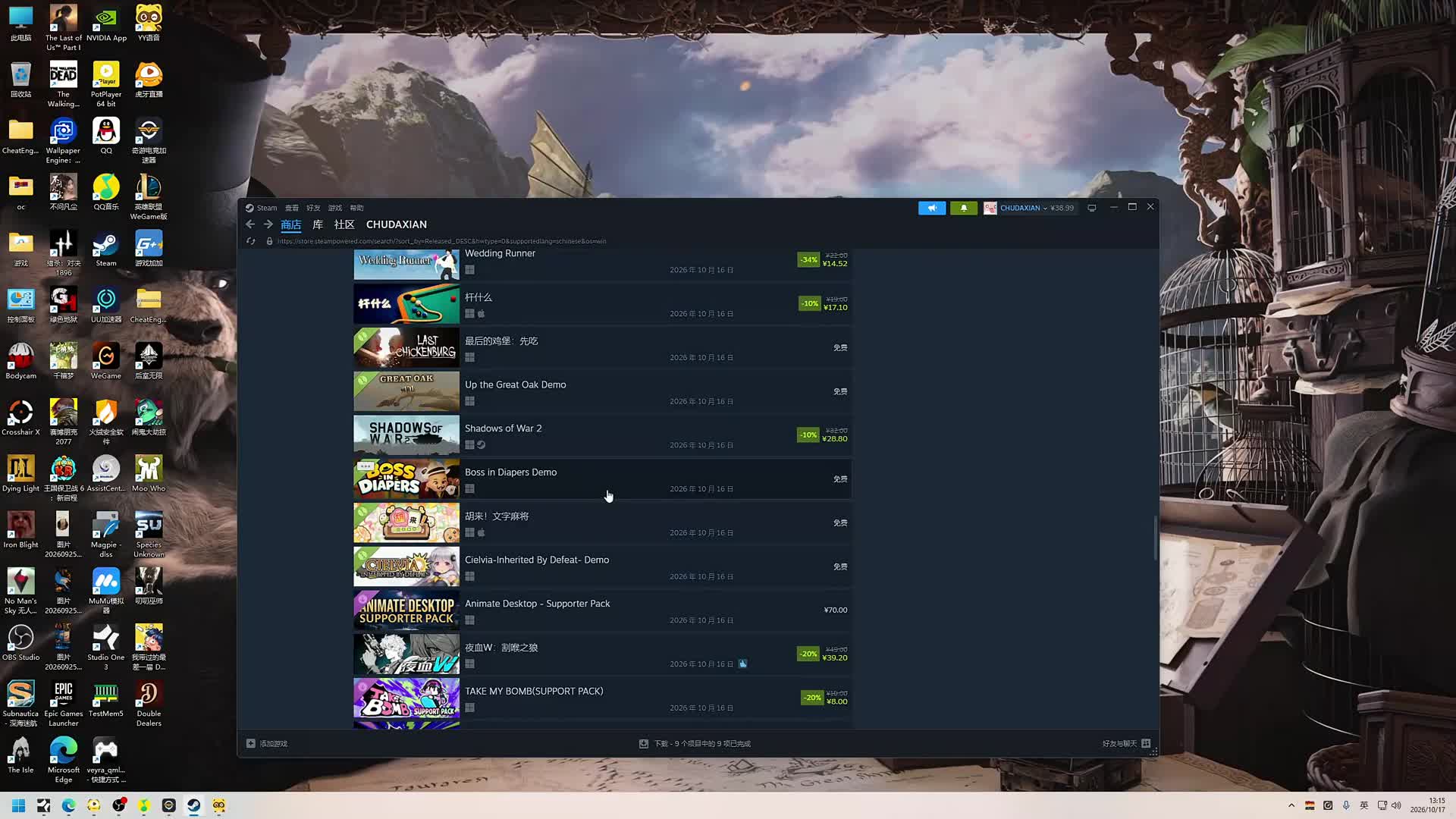This screenshot has height=819, width=1456.
Task: Switch to Big Picture mode icon
Action: tap(1092, 208)
